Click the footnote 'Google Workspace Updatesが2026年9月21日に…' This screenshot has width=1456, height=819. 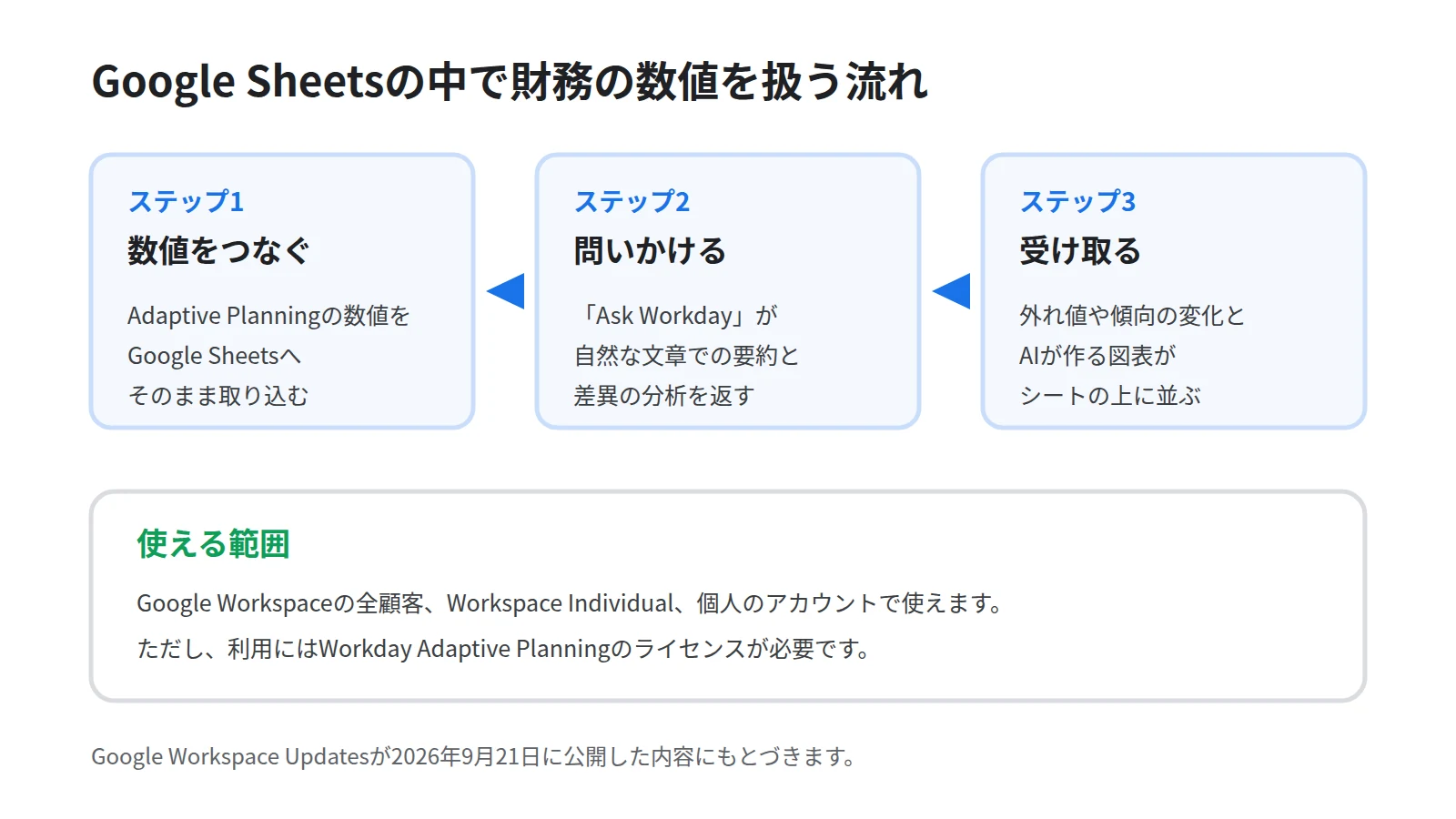(x=473, y=756)
